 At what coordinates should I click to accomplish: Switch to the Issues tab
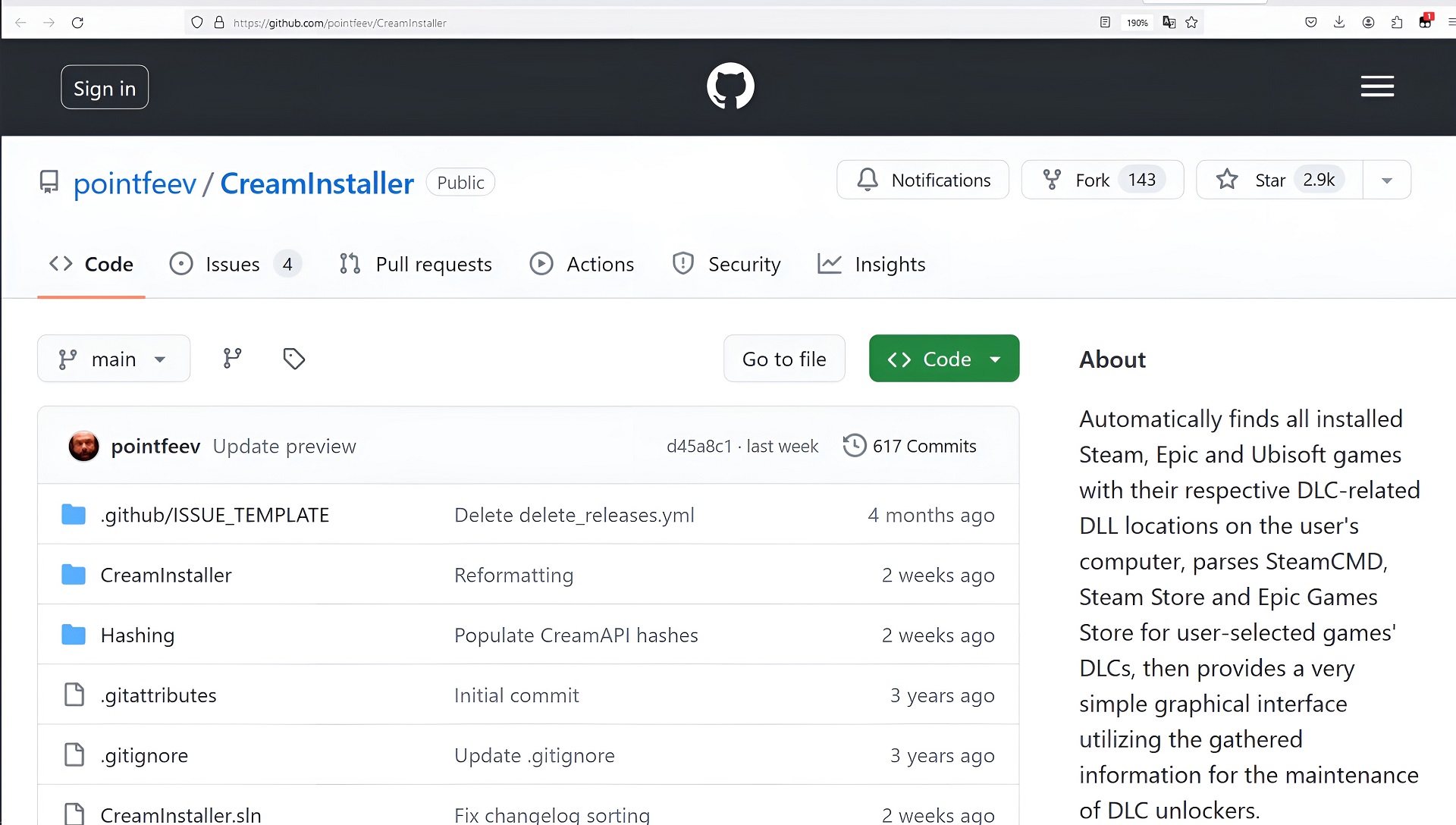pos(234,265)
